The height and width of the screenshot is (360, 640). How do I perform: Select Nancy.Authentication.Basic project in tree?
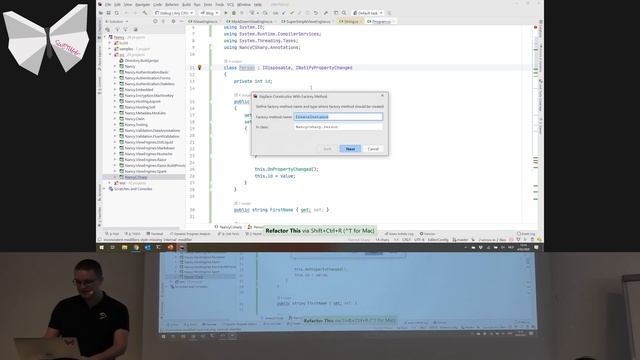(144, 72)
